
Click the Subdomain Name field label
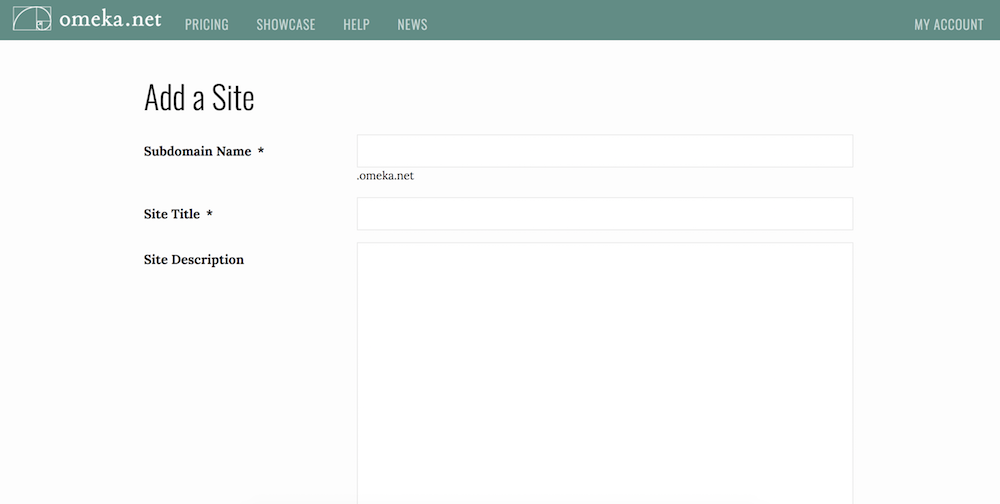(197, 151)
